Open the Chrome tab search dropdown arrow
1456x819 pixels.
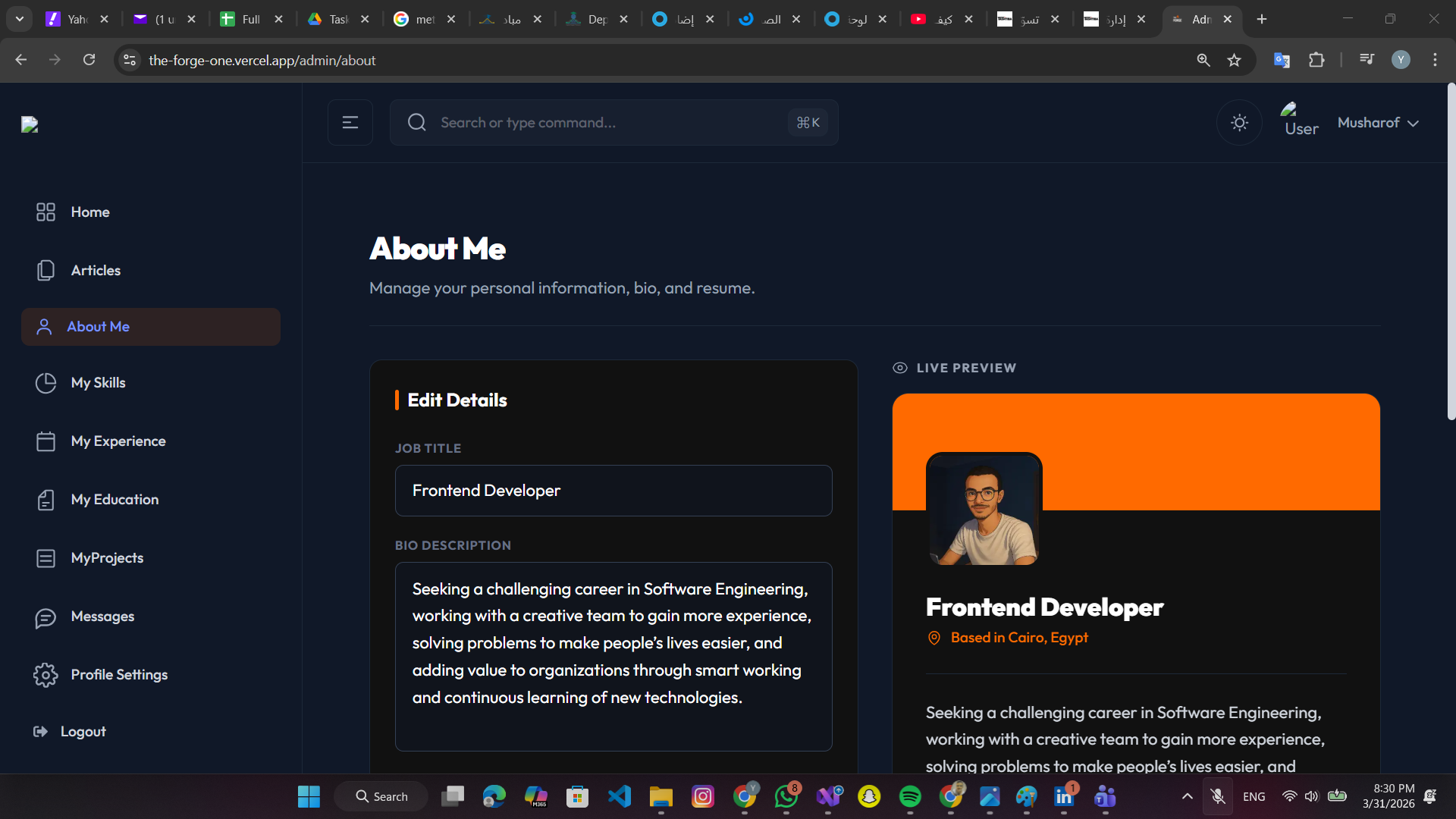(19, 19)
